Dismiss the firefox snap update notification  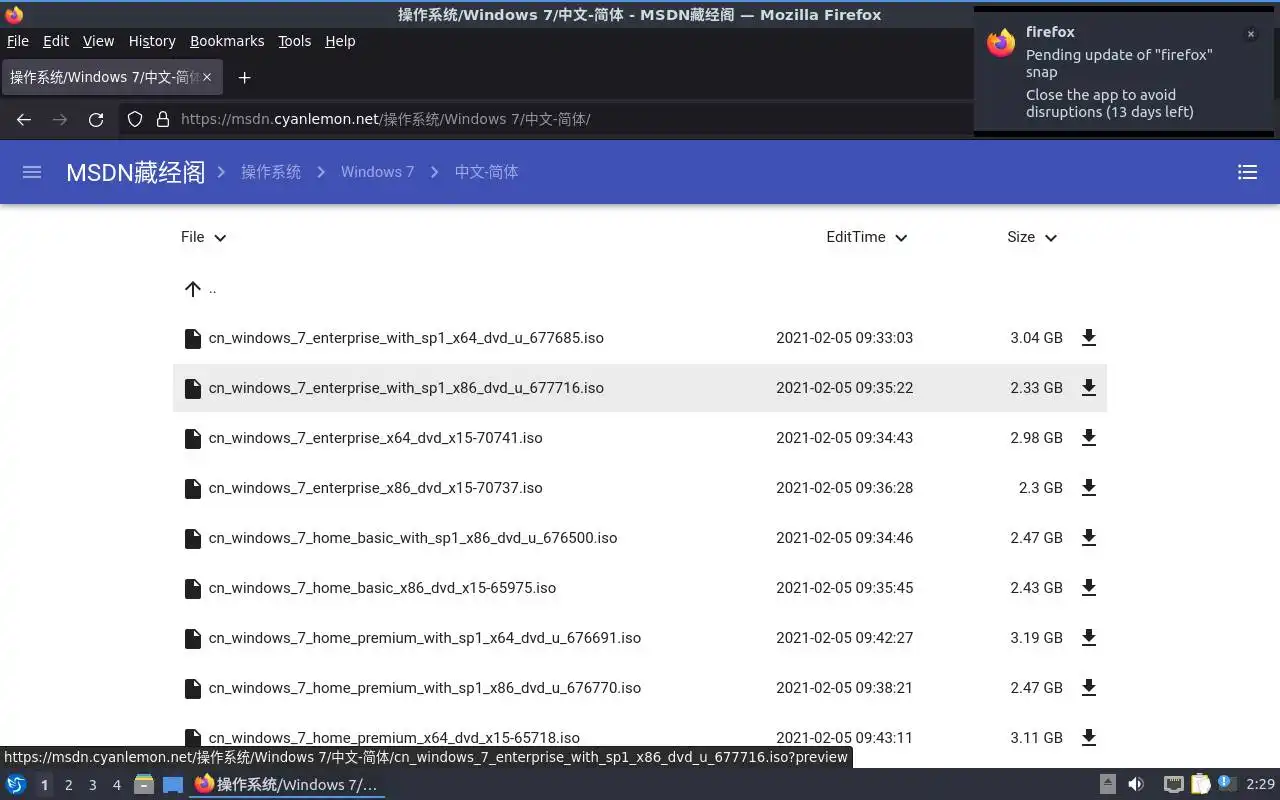[x=1250, y=34]
